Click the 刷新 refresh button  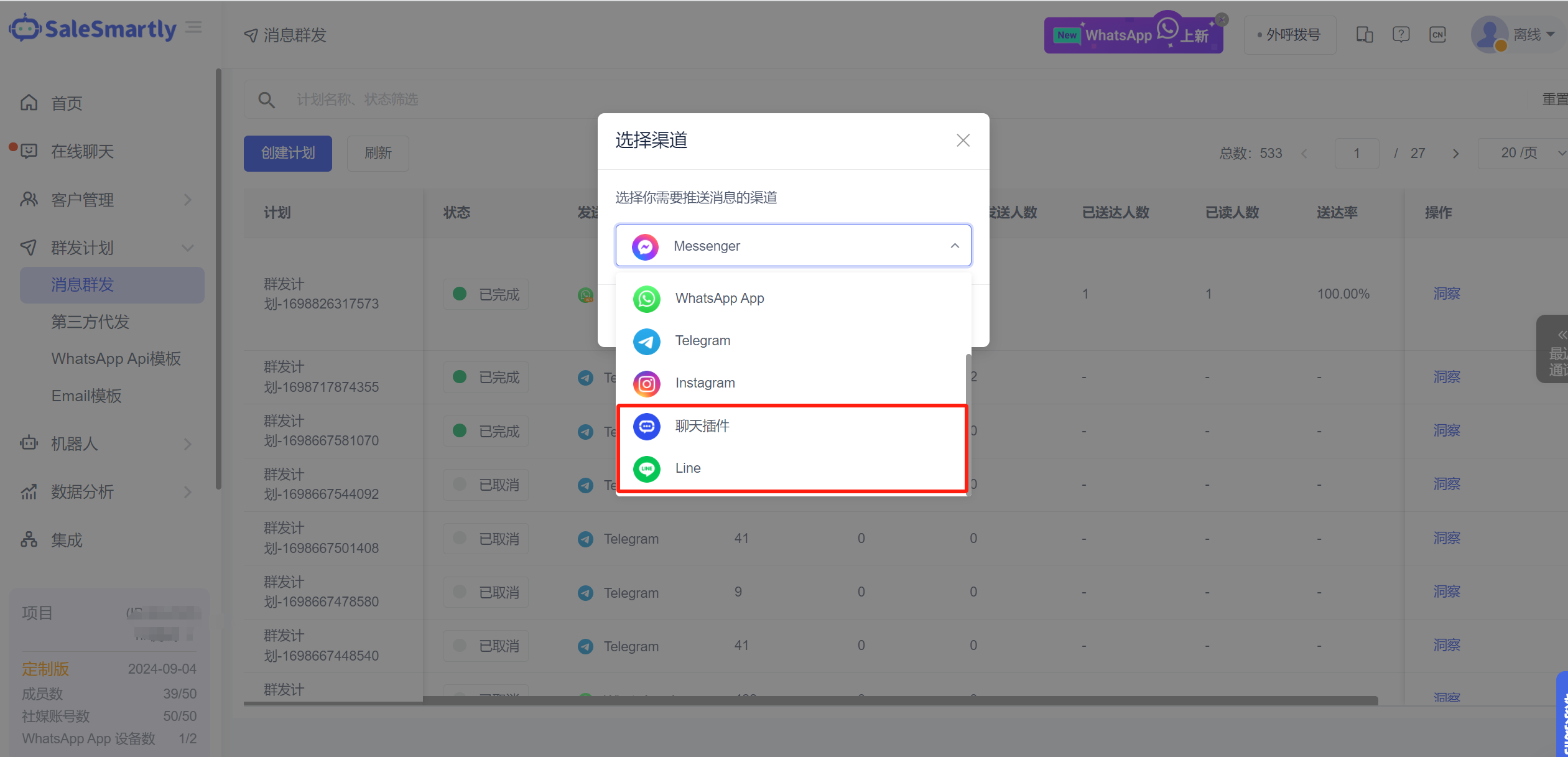coord(378,153)
